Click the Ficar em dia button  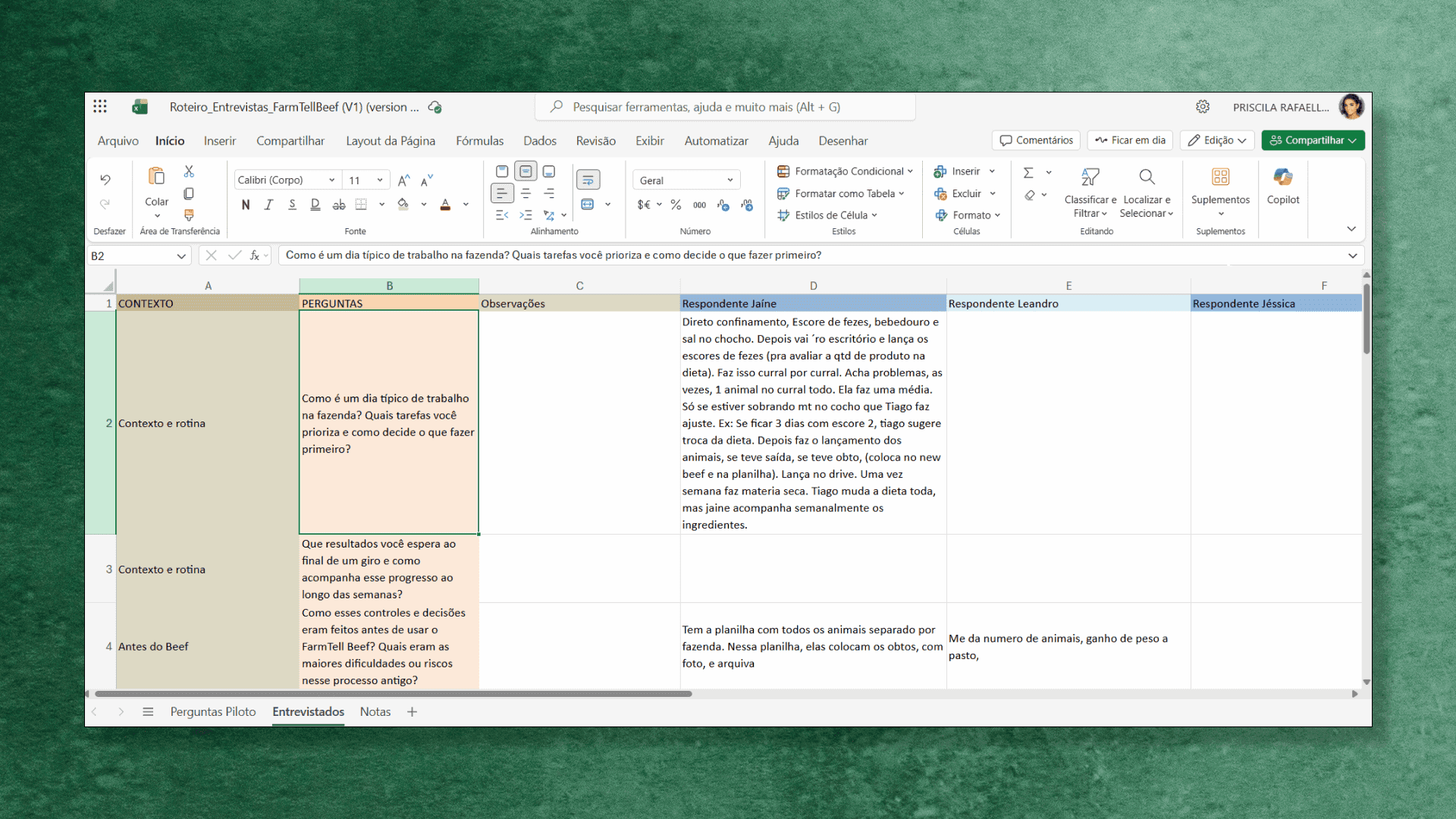tap(1130, 140)
